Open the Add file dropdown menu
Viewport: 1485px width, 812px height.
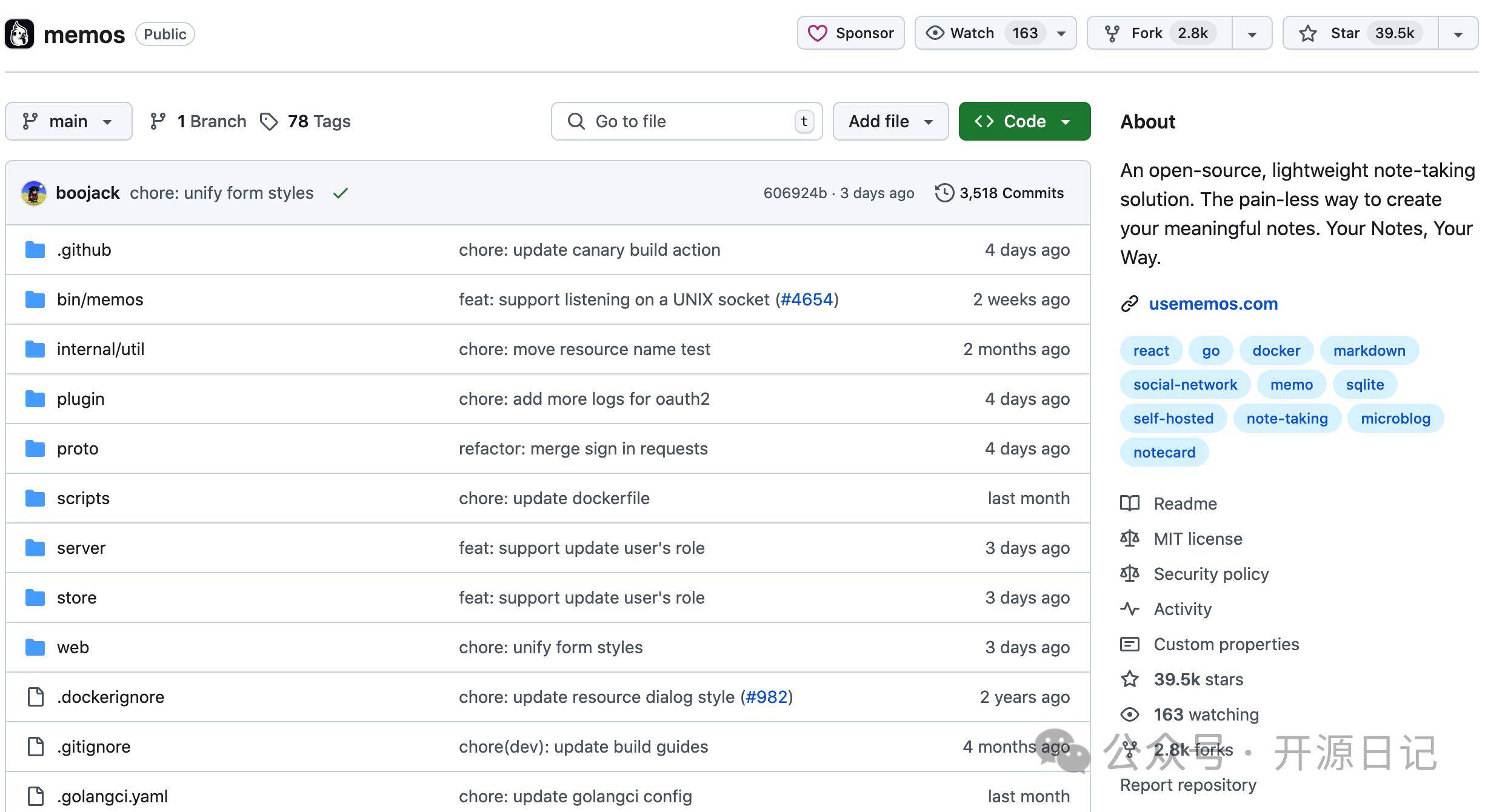click(890, 121)
